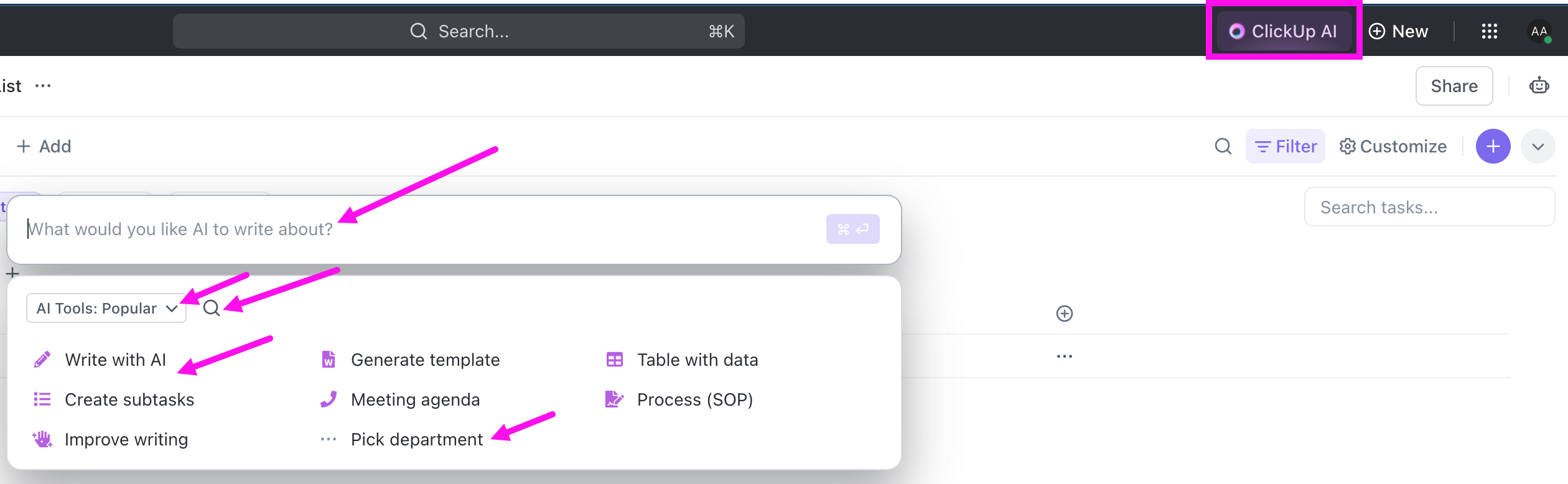This screenshot has width=1568, height=484.
Task: Open ClickUp AI from the top bar
Action: pos(1284,31)
